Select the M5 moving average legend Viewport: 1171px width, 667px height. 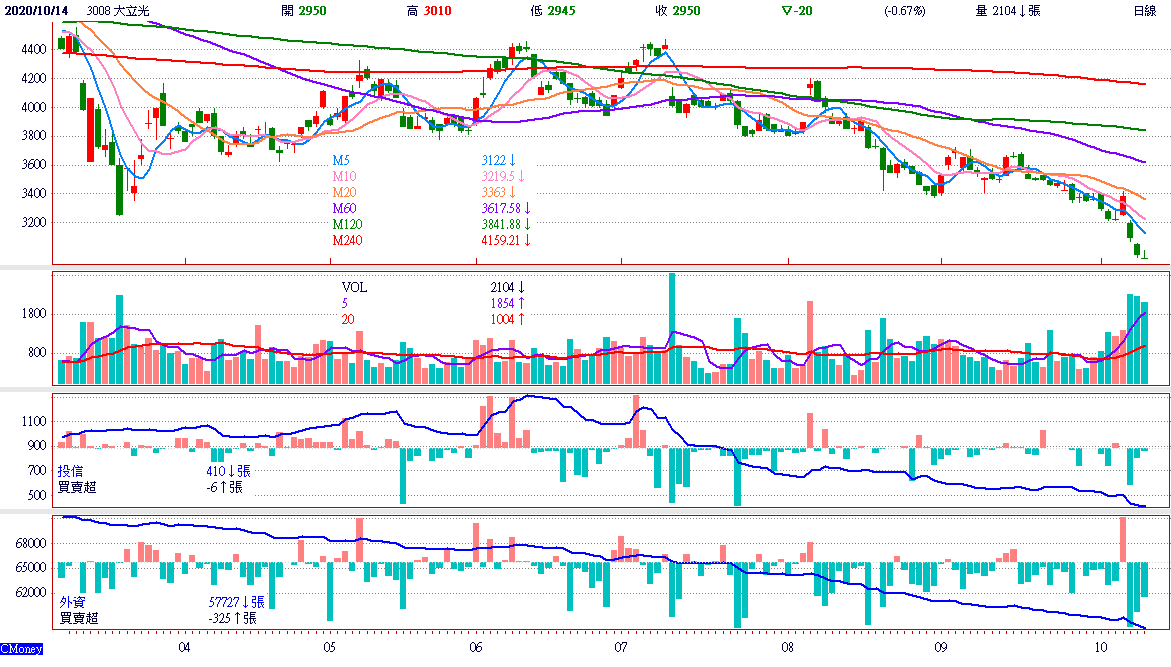click(341, 160)
